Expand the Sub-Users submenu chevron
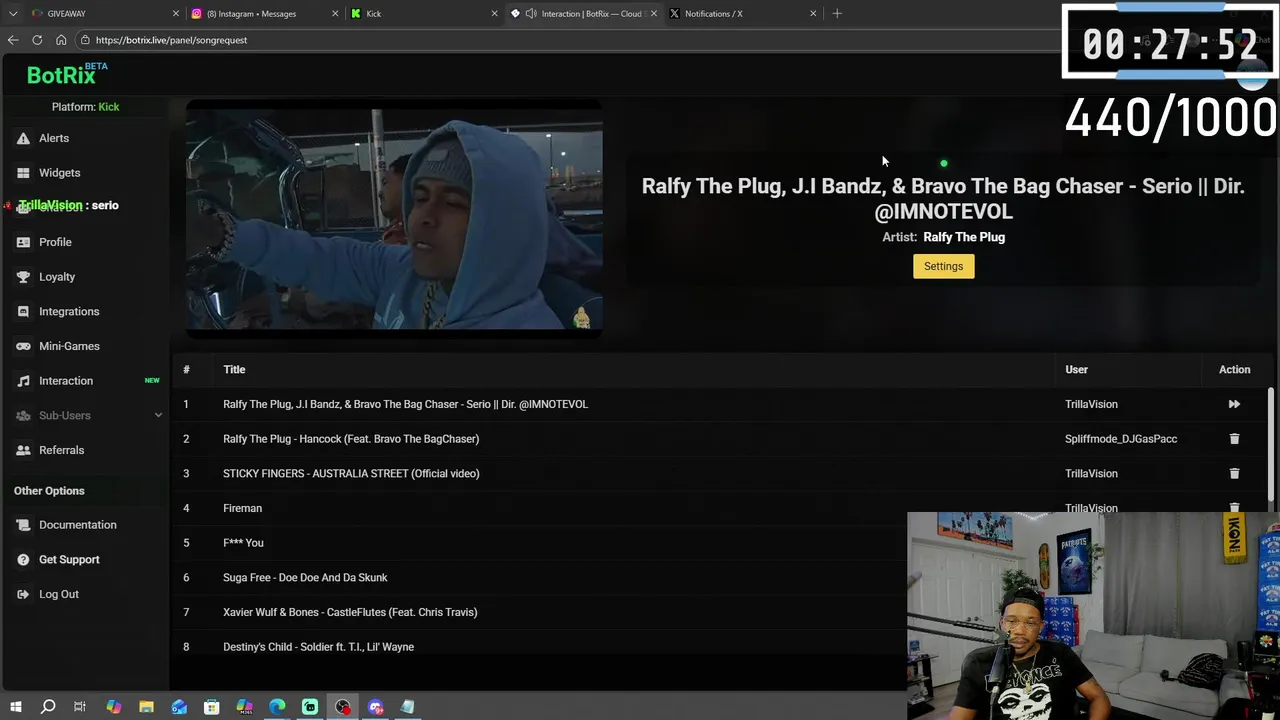This screenshot has width=1280, height=720. point(158,415)
